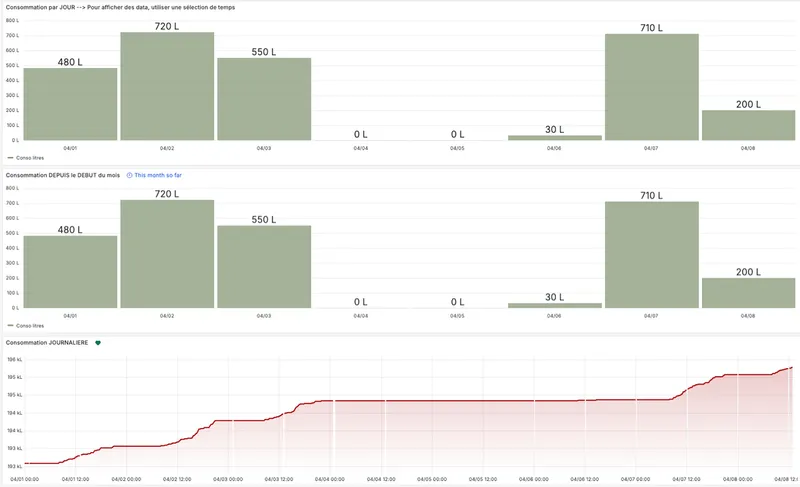
Task: Click the 04/07 12:00 time label in JOURNALIERE chart
Action: coord(687,479)
